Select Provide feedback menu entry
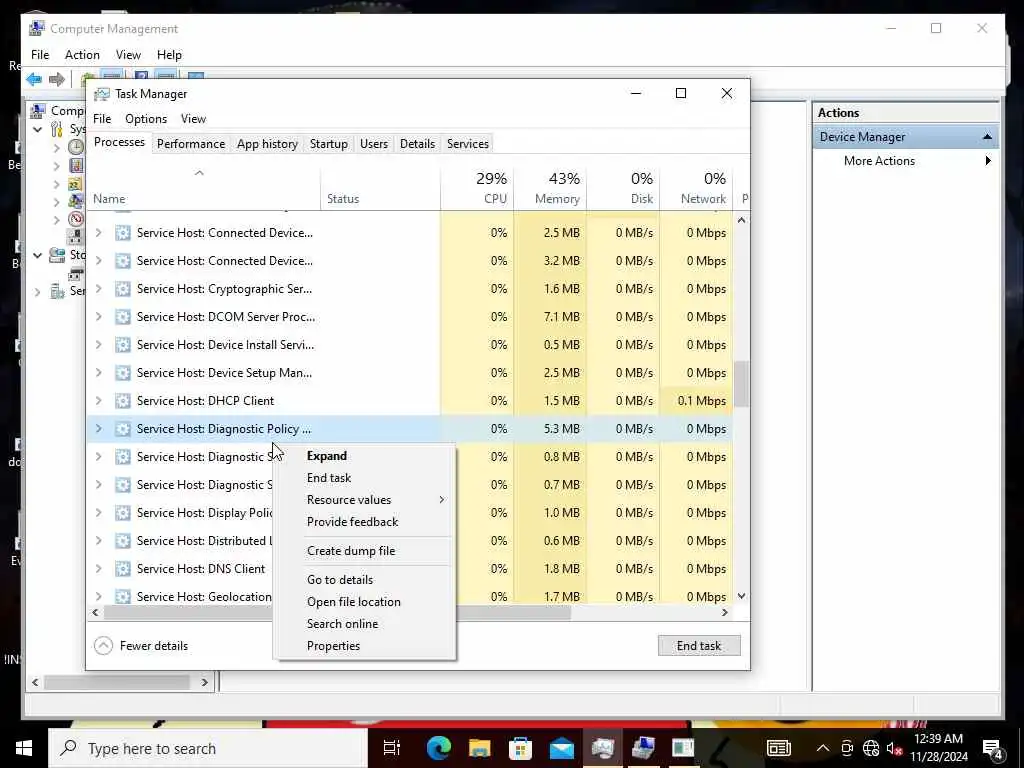The width and height of the screenshot is (1024, 768). coord(352,522)
